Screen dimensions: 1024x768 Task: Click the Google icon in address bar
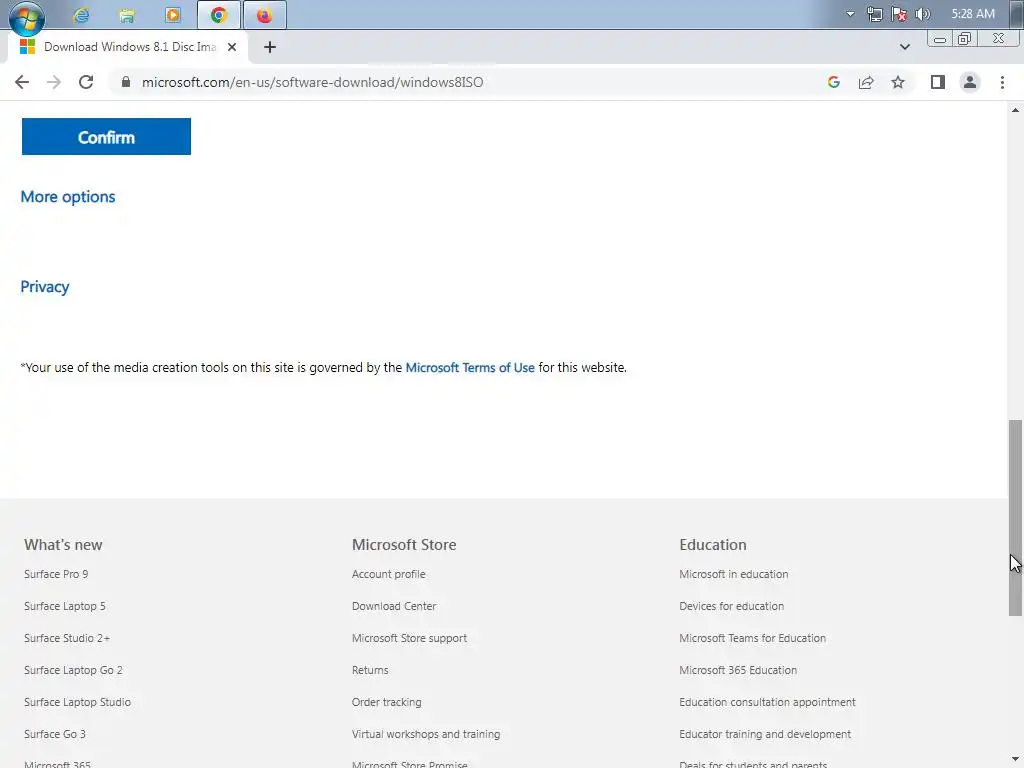coord(833,82)
